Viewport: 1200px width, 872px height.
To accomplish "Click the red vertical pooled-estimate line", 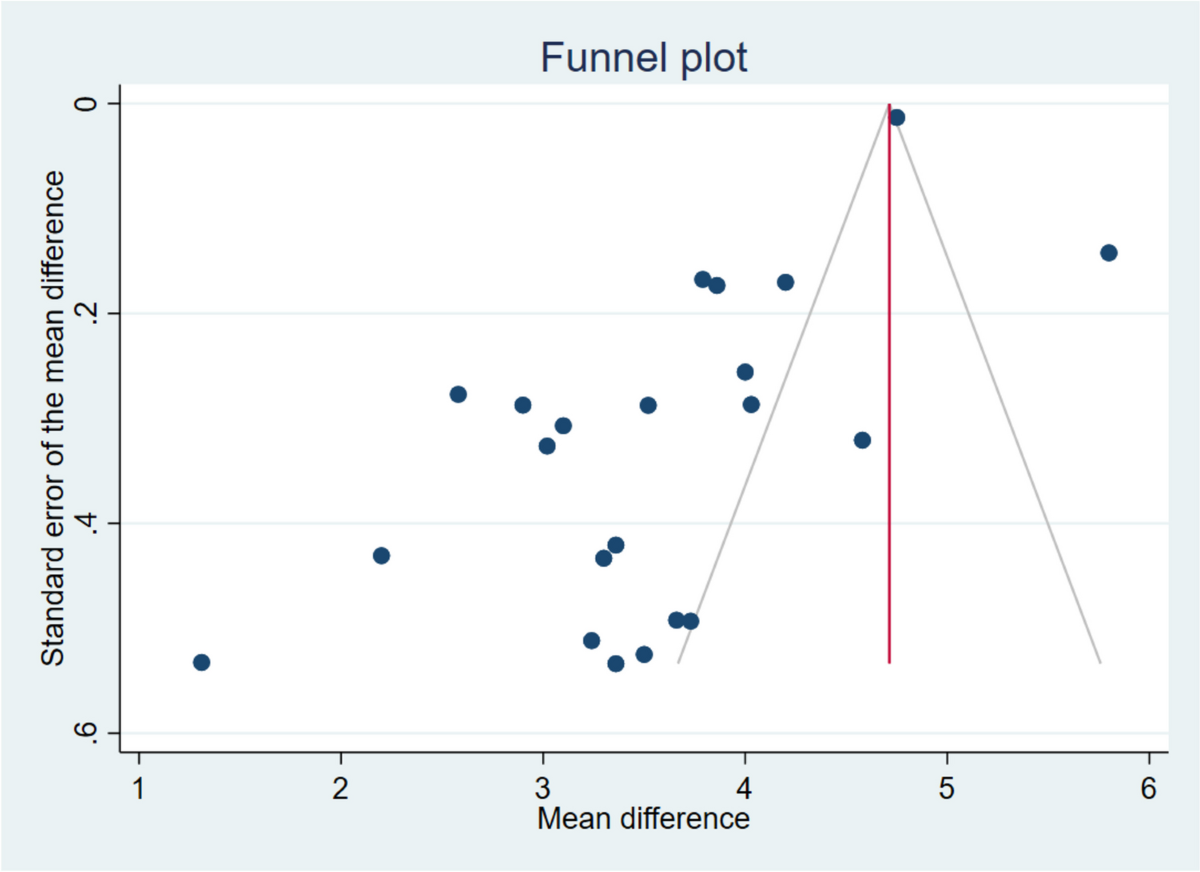I will 889,400.
